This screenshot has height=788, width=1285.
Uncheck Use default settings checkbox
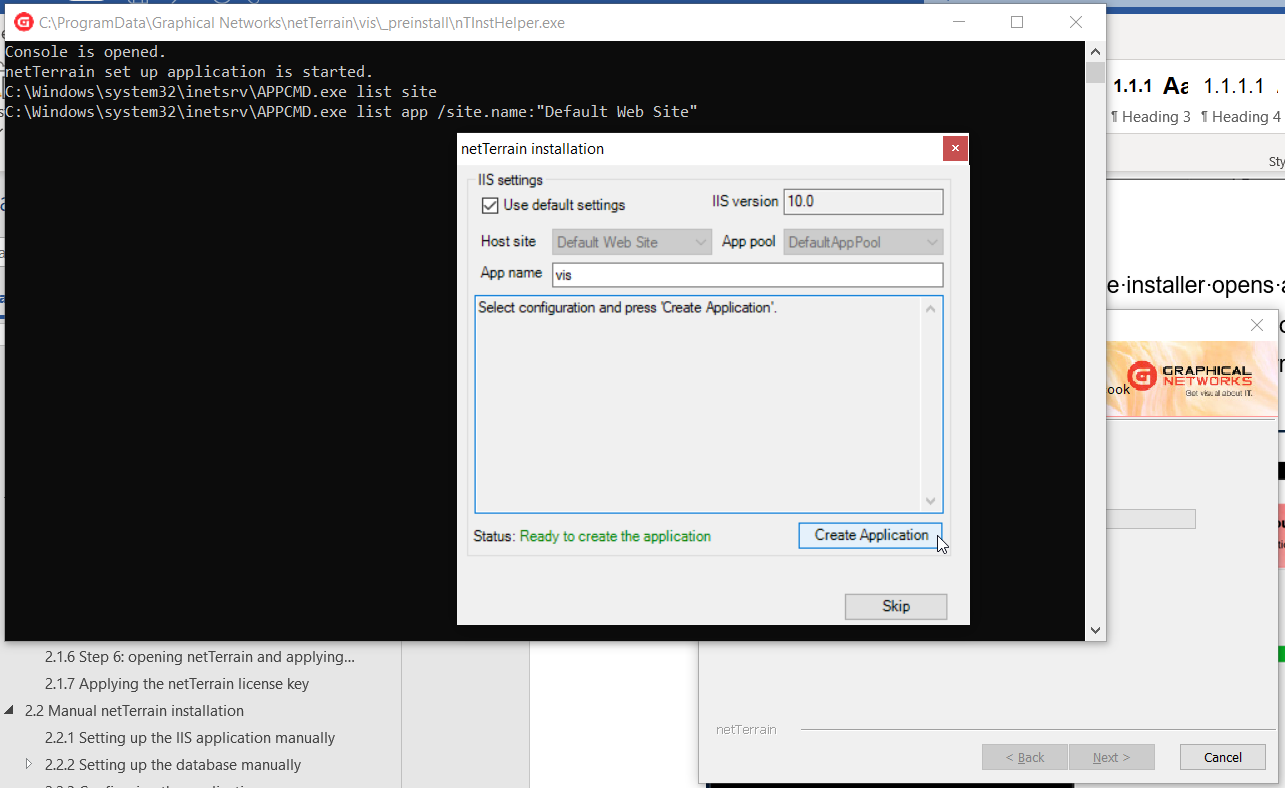(x=490, y=205)
